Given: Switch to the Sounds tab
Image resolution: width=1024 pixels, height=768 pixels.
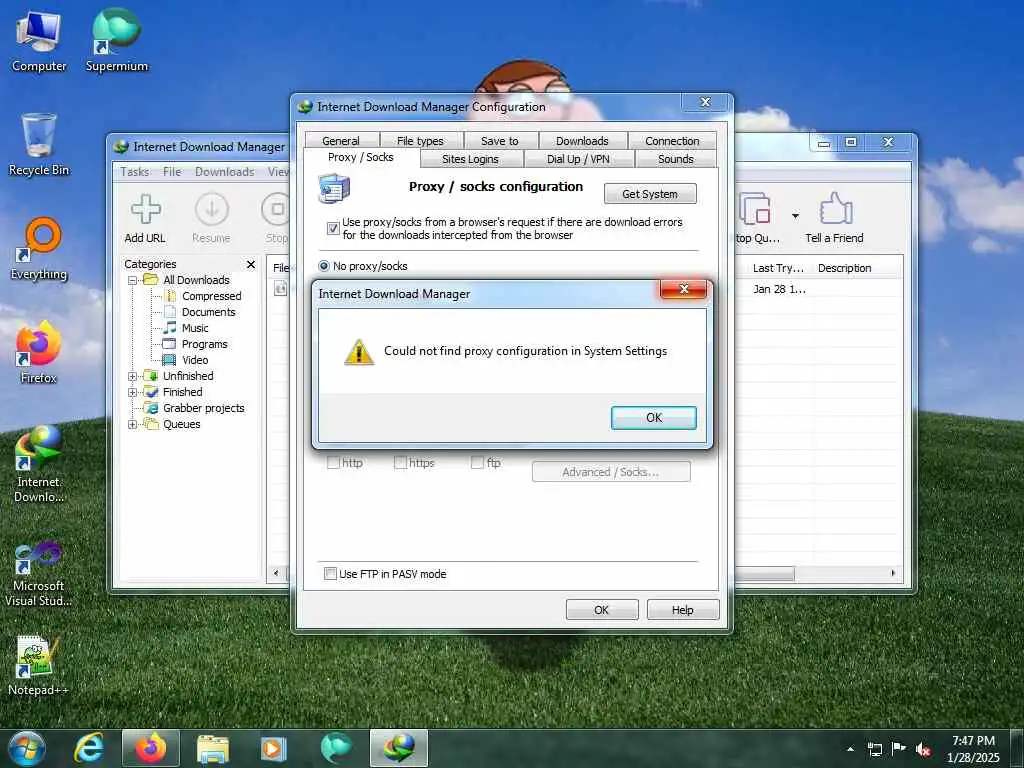Looking at the screenshot, I should (676, 159).
